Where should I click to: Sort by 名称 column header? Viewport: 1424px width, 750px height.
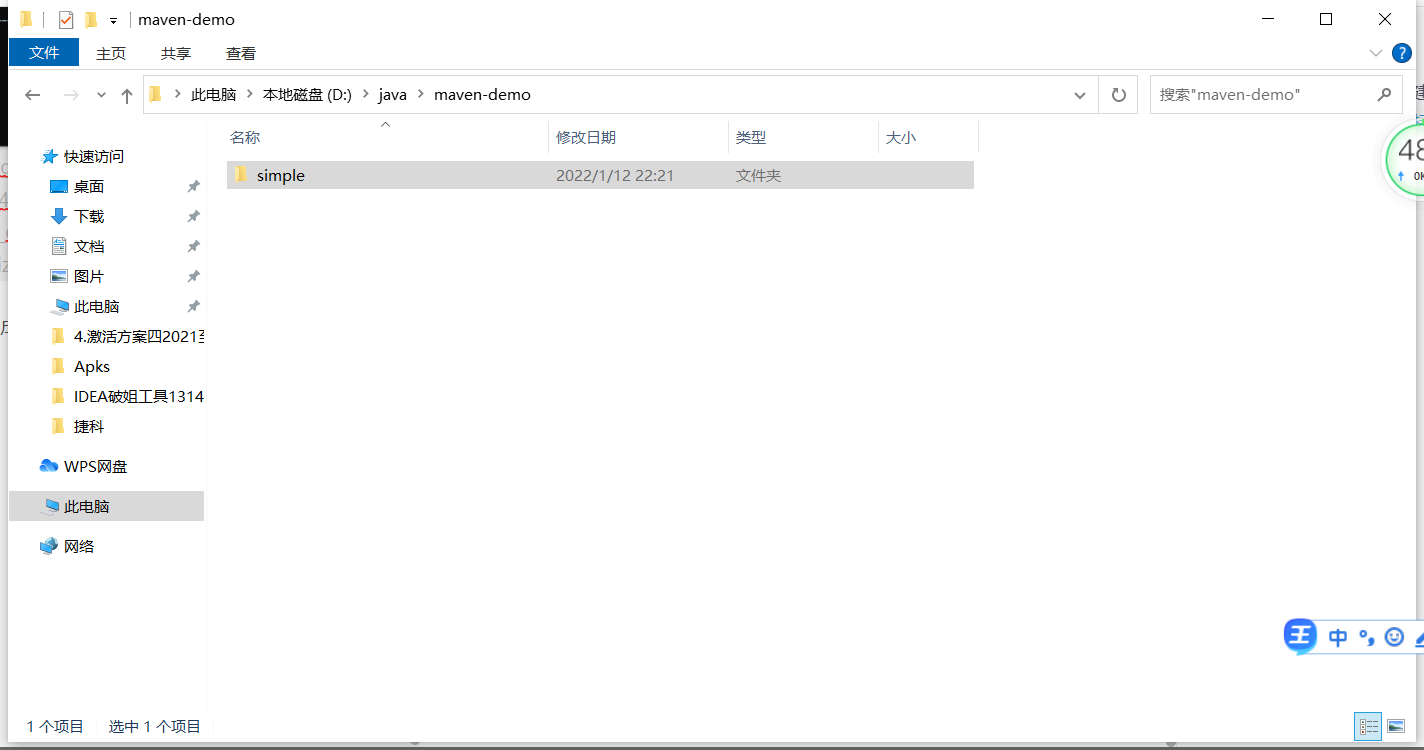(x=245, y=138)
